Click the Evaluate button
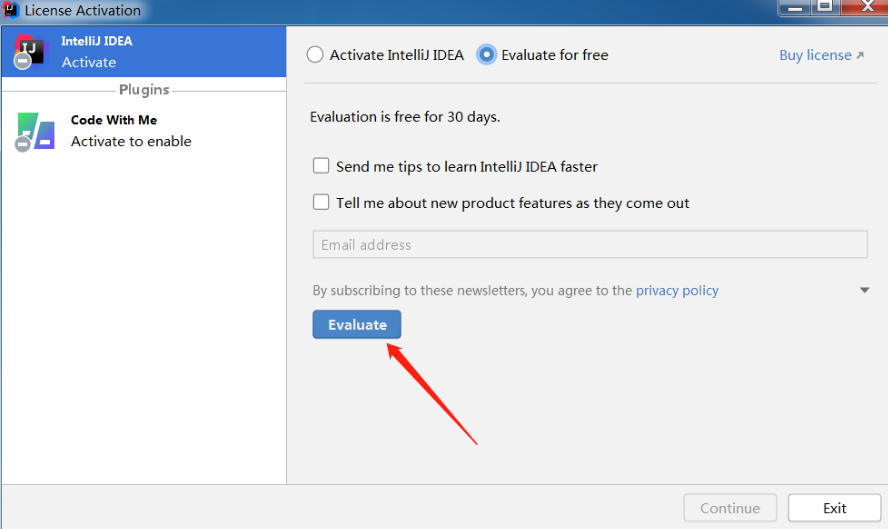 point(357,325)
